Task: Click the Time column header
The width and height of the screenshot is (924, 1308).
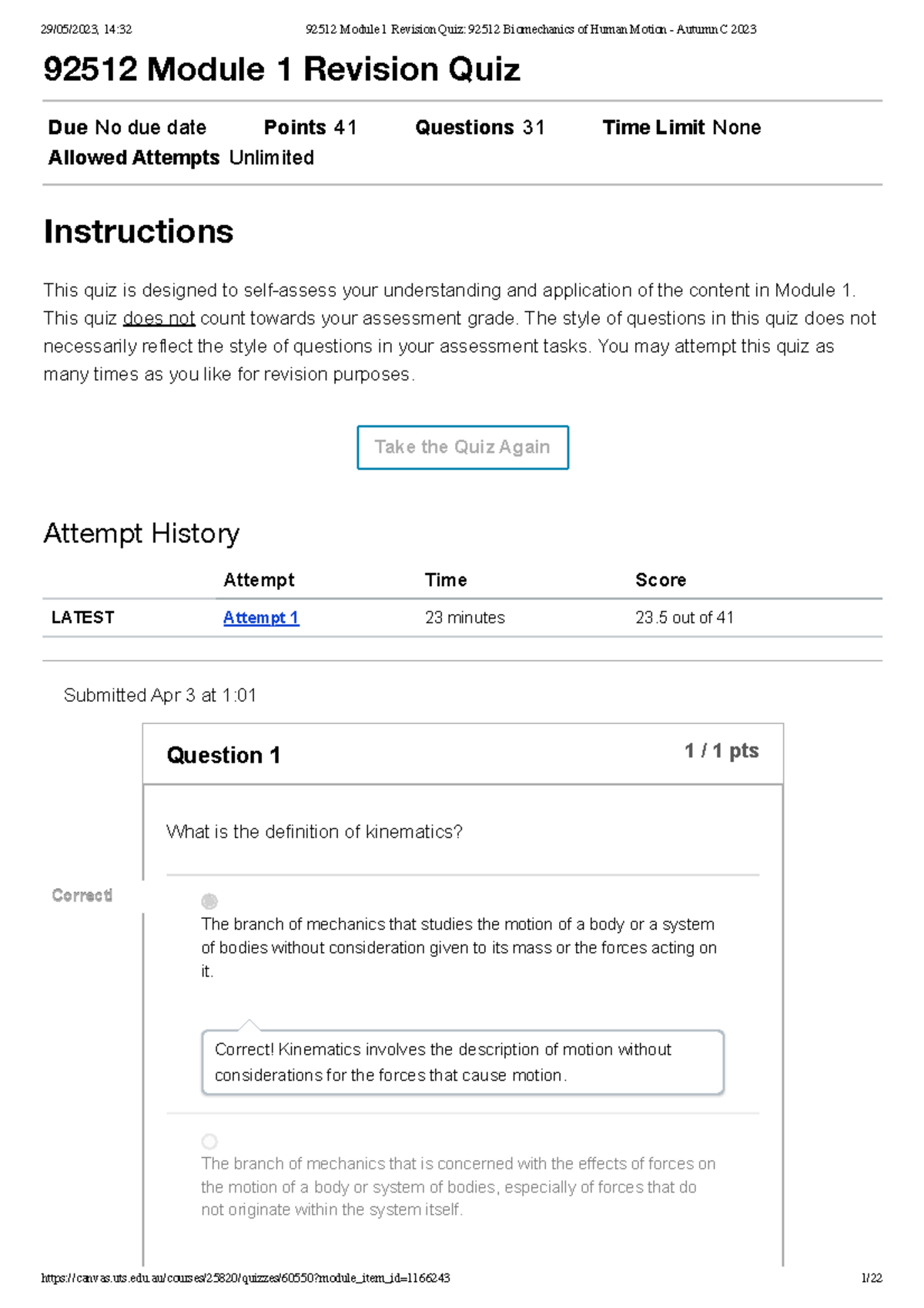Action: click(x=446, y=580)
